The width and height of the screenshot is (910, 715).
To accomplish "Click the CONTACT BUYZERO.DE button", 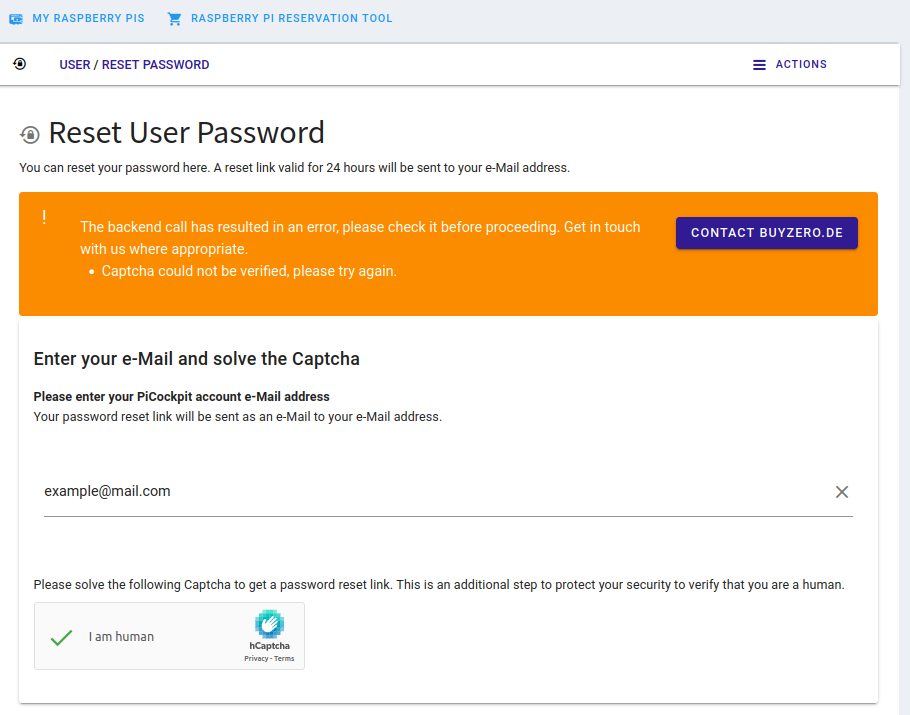I will pos(767,233).
